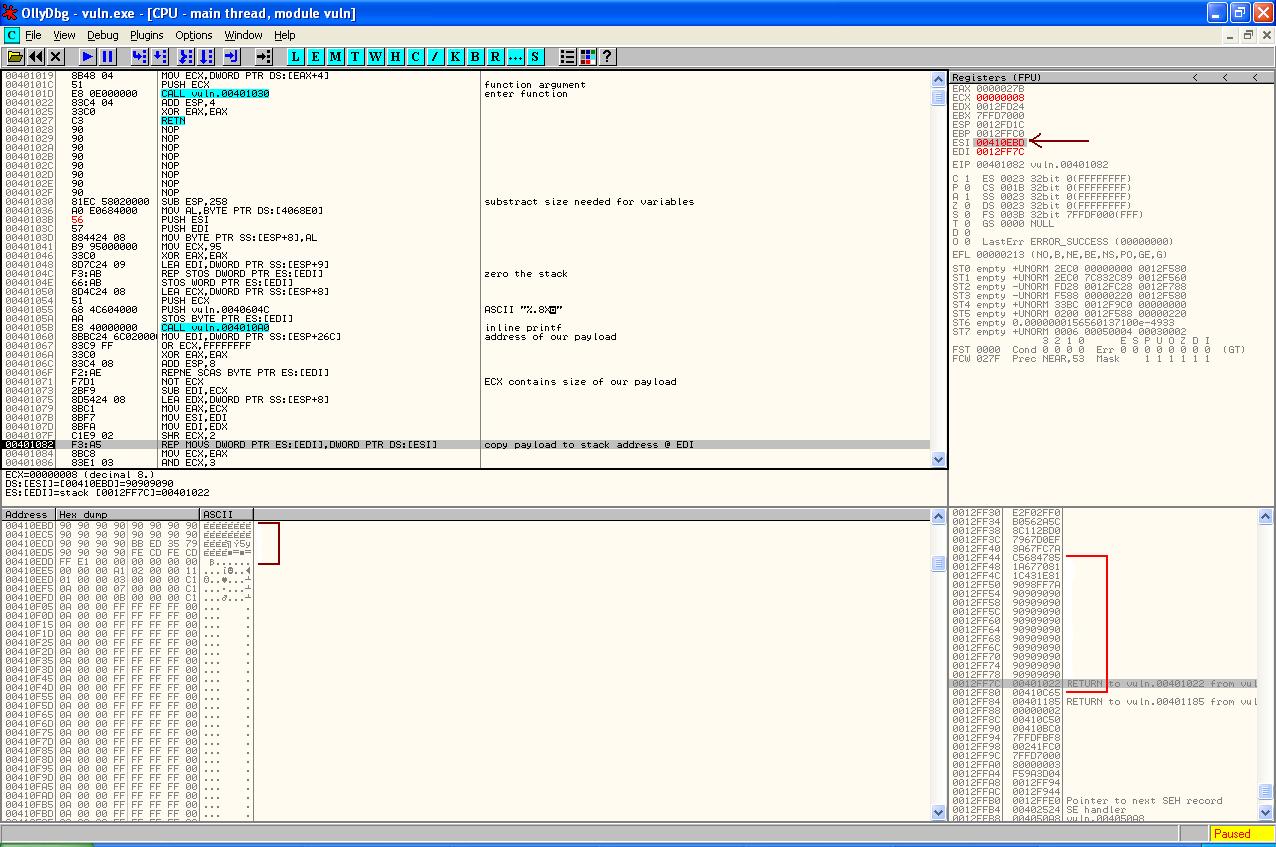Toggle the zero flag Z value
This screenshot has height=847, width=1276.
(966, 206)
